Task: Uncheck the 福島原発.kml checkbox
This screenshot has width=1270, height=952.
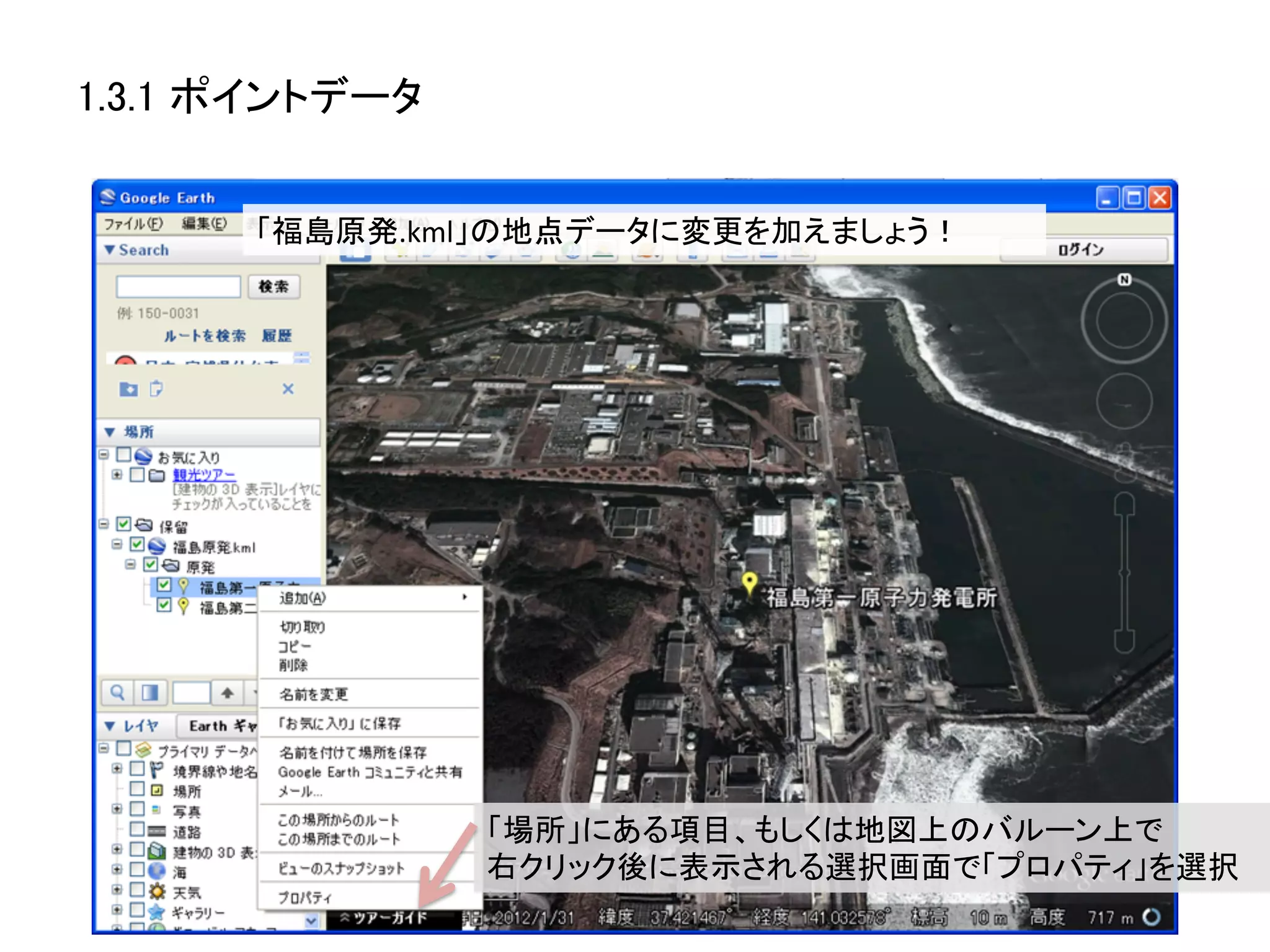Action: click(x=137, y=545)
